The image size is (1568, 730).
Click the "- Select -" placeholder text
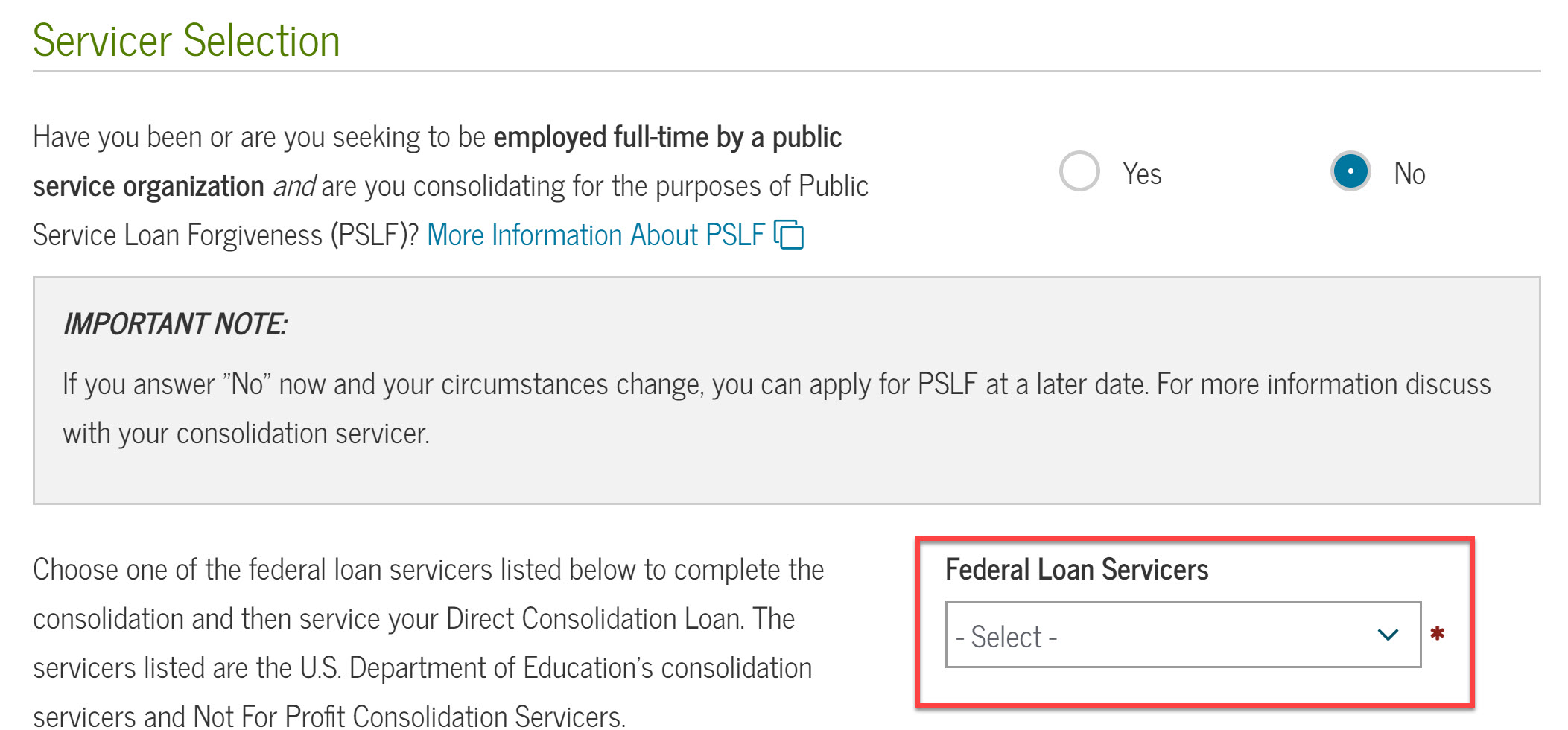(1006, 638)
